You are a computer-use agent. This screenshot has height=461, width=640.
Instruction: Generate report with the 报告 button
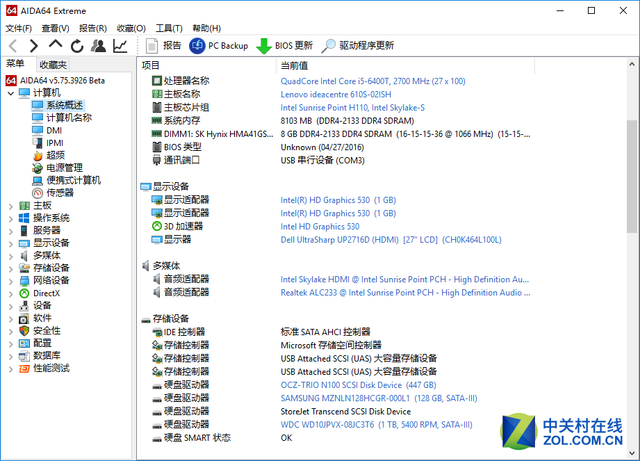pos(163,46)
